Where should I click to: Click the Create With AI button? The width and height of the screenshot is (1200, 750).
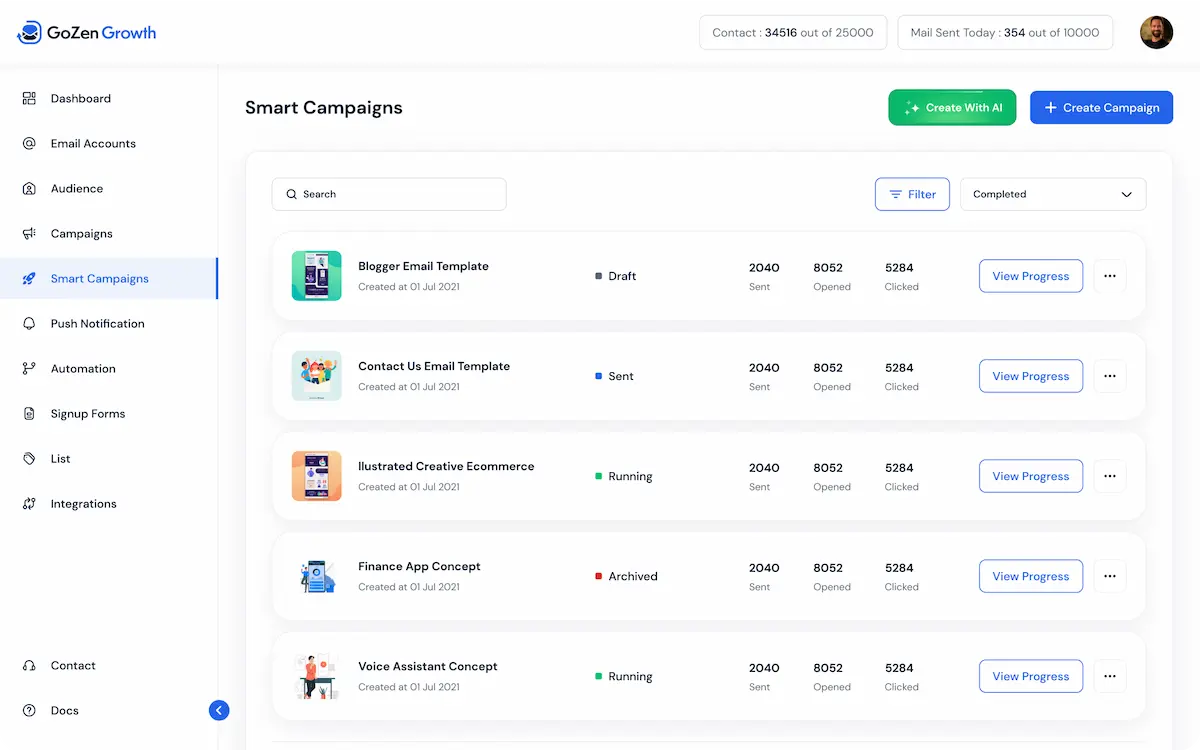[x=952, y=107]
